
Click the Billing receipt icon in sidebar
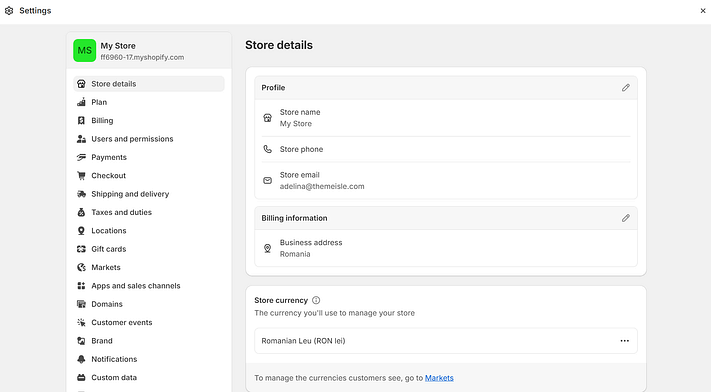pyautogui.click(x=81, y=120)
